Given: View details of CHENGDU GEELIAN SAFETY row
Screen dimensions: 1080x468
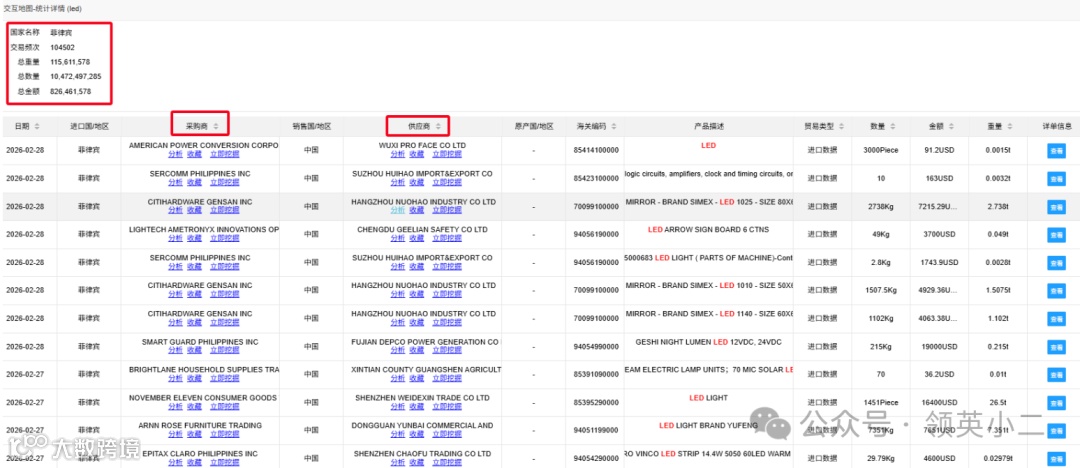Looking at the screenshot, I should [1056, 234].
